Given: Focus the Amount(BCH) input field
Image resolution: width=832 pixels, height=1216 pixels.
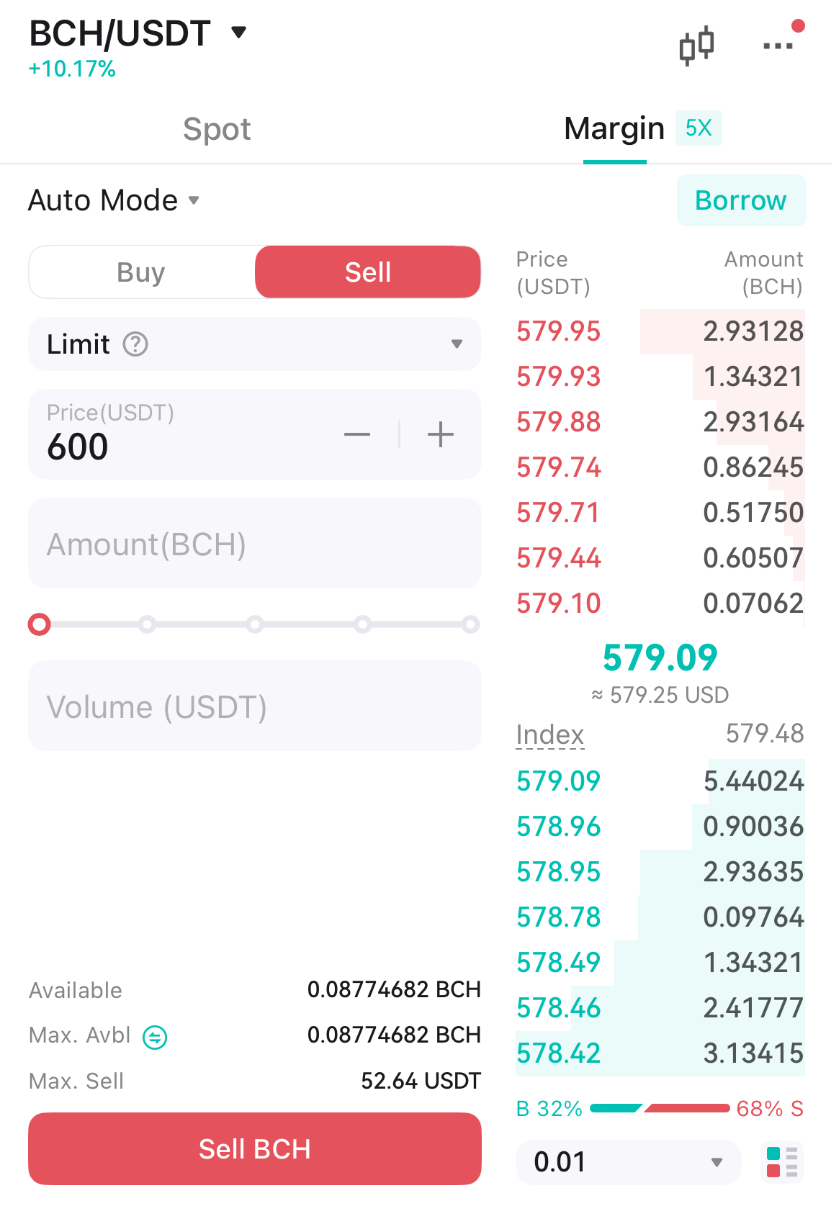Looking at the screenshot, I should pyautogui.click(x=255, y=543).
